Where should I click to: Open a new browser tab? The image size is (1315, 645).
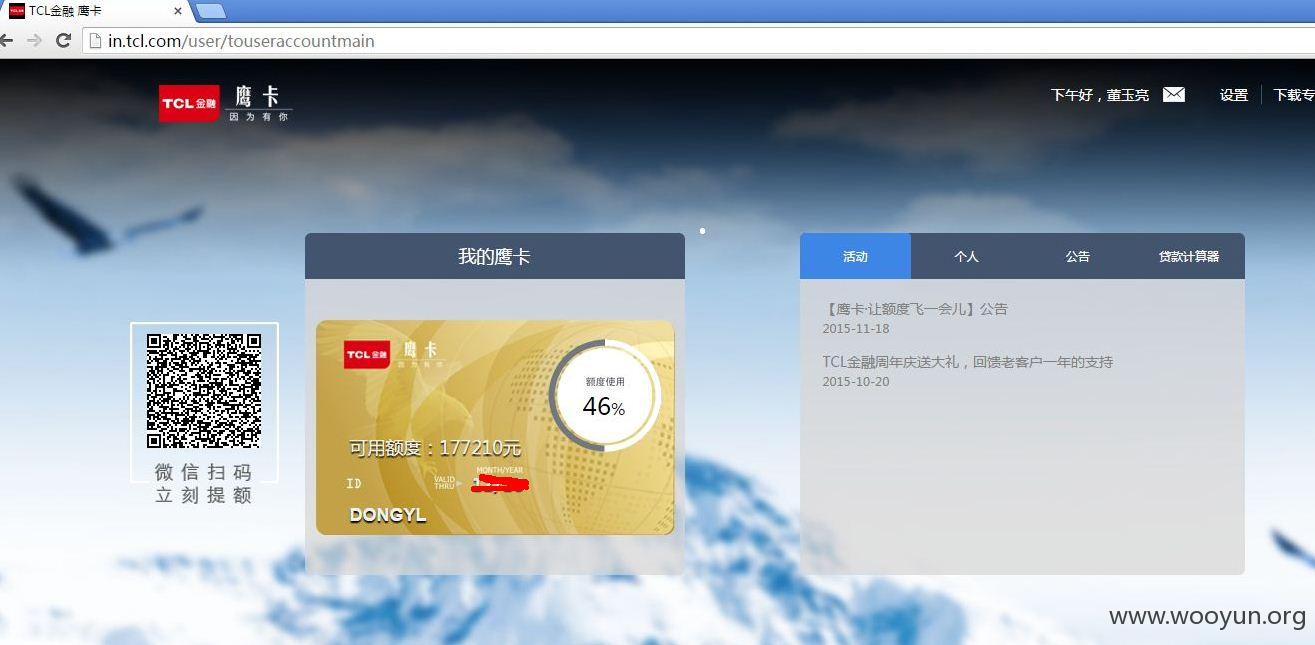[x=211, y=11]
